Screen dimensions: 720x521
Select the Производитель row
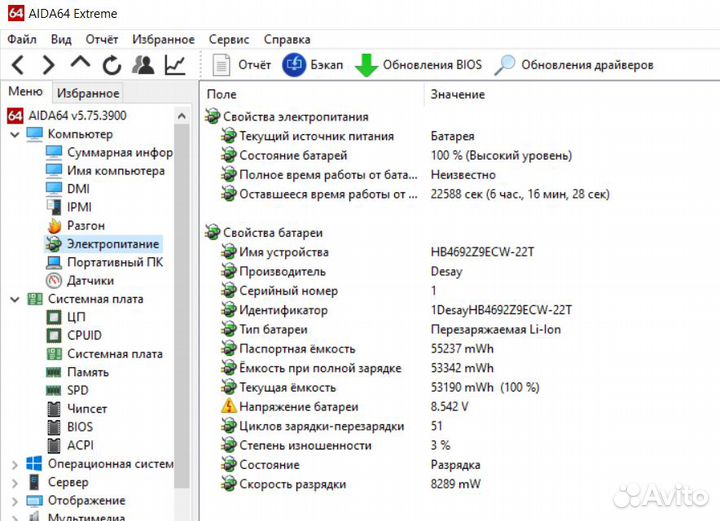(342, 271)
